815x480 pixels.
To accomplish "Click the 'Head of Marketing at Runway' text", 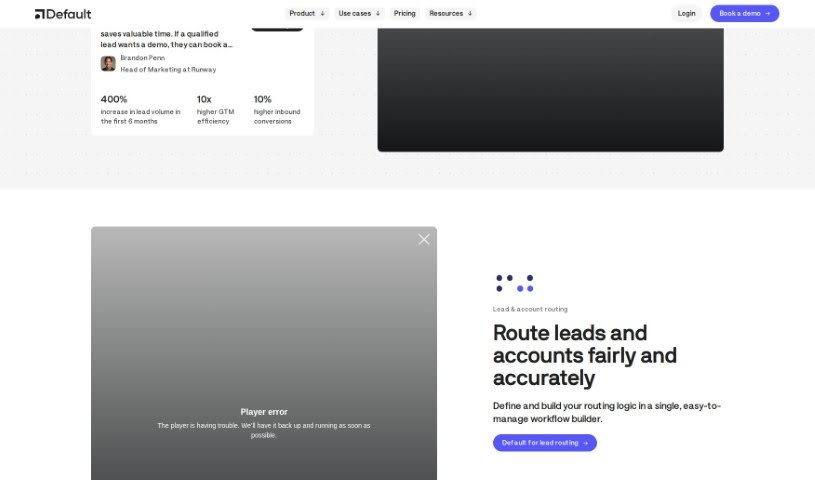I will point(168,69).
